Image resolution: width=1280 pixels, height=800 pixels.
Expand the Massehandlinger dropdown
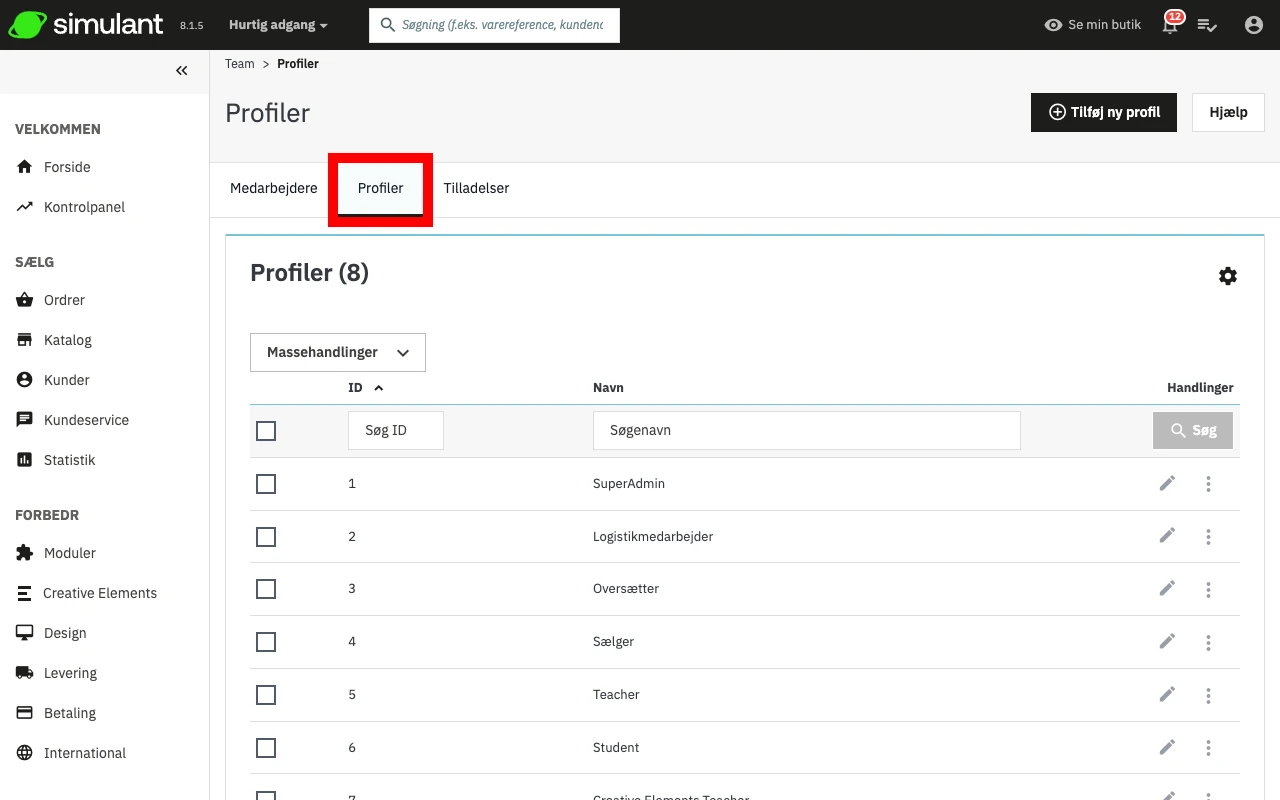click(x=338, y=352)
